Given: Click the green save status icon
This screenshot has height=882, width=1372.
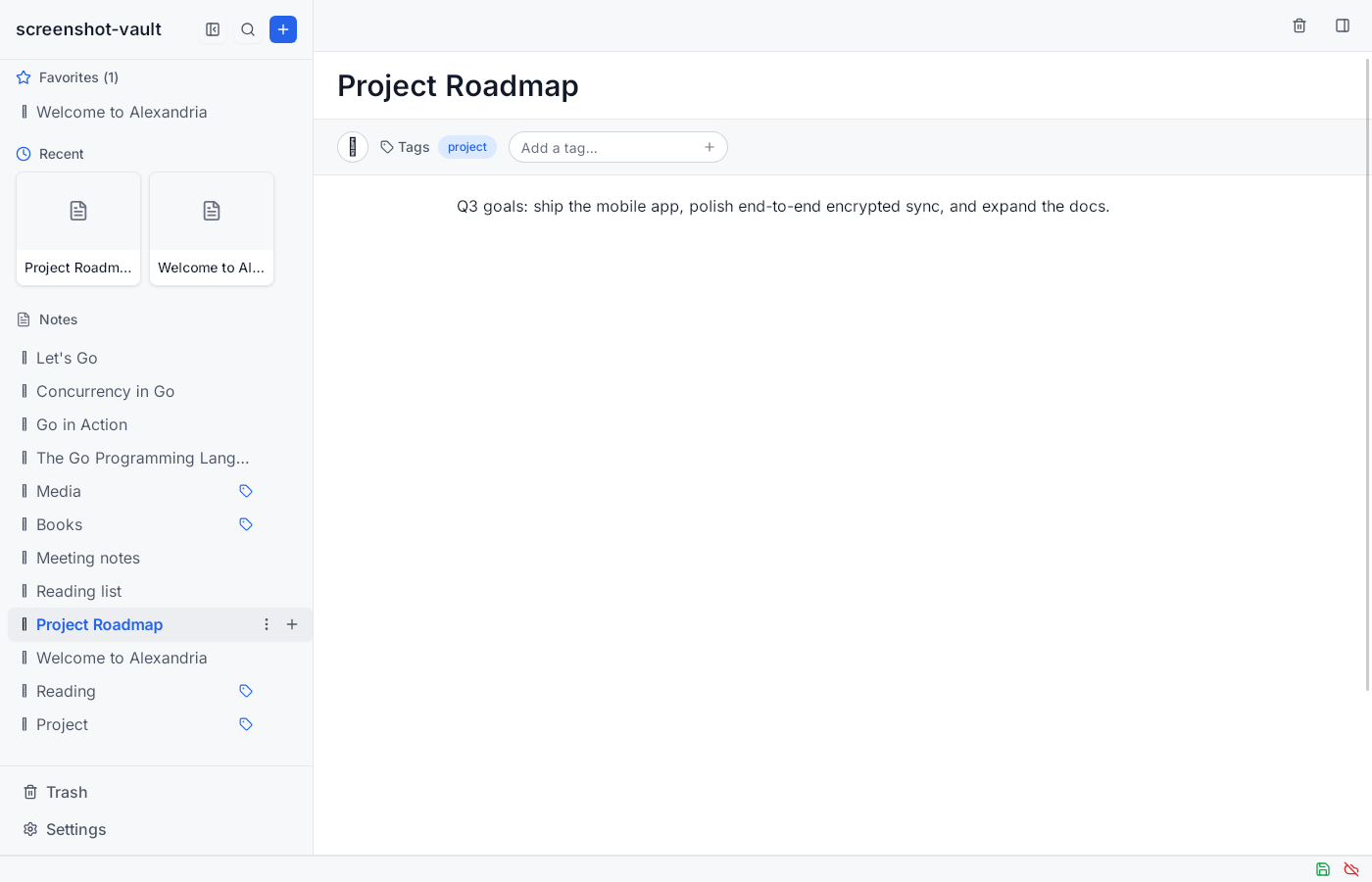Looking at the screenshot, I should click(1323, 869).
